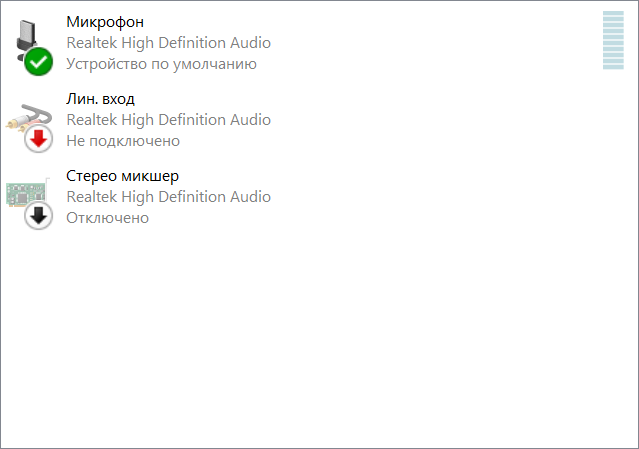Select the Лин. вход device name
The image size is (639, 449).
click(x=100, y=98)
